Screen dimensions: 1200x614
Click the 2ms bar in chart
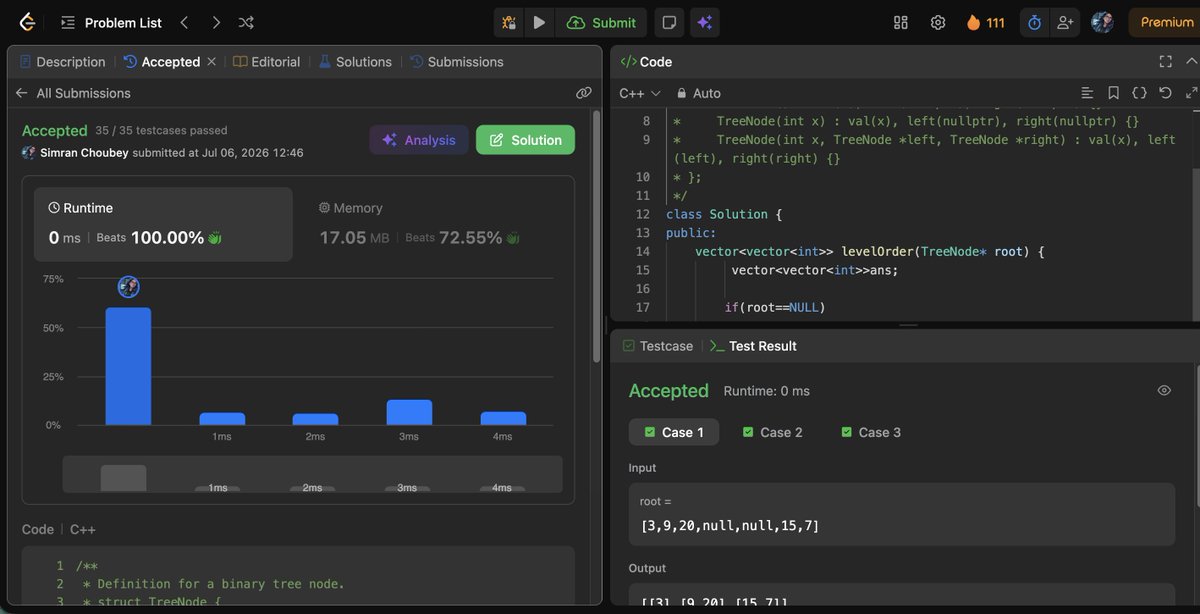pyautogui.click(x=315, y=420)
